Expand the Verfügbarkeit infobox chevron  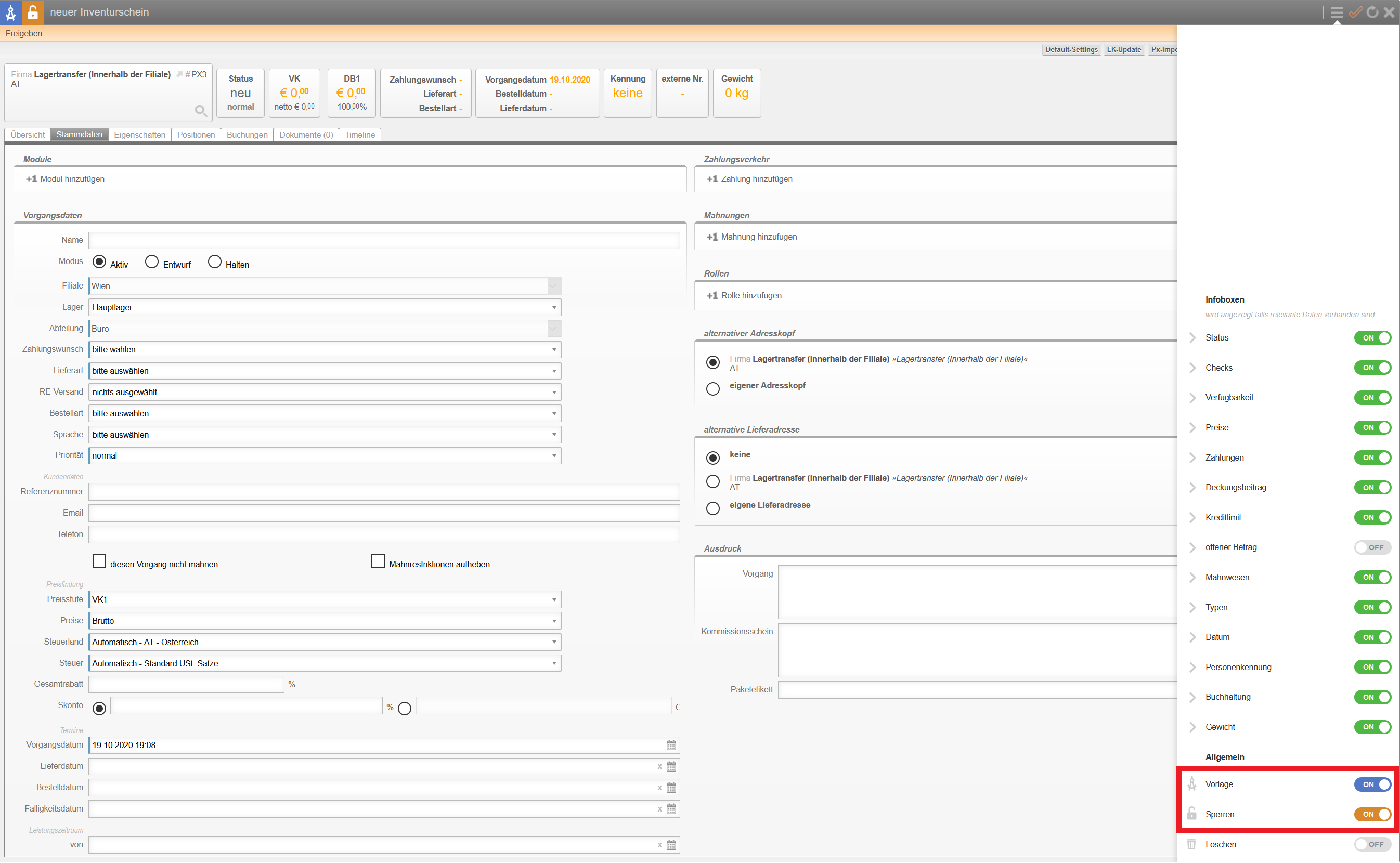point(1192,398)
